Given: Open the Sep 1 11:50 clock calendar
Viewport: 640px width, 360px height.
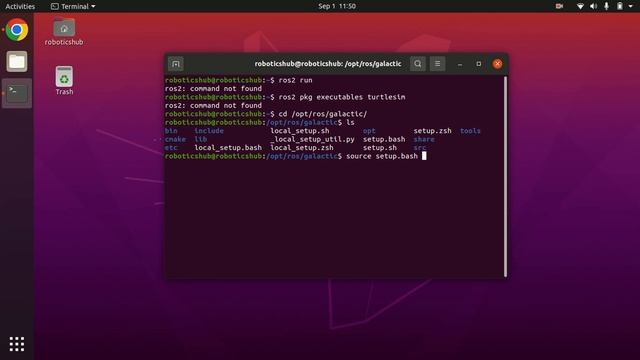Looking at the screenshot, I should (337, 6).
